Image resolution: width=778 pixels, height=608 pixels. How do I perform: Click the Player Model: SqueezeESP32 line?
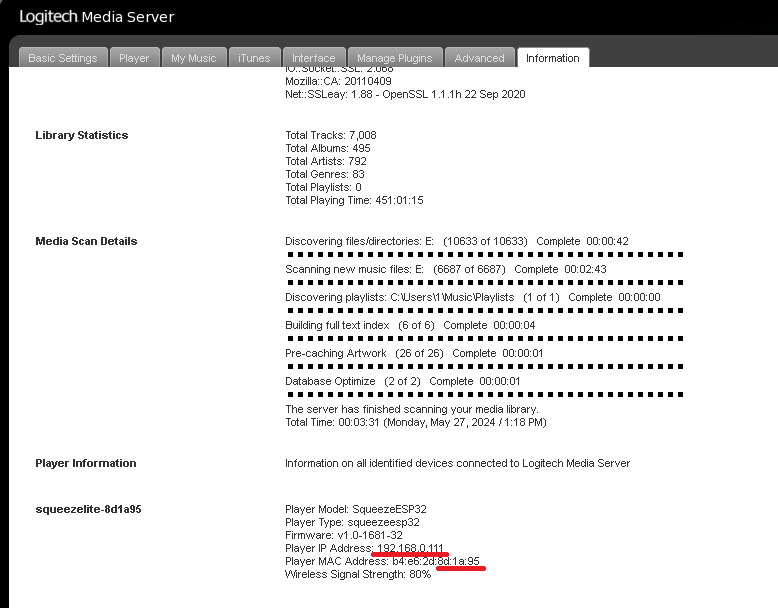coord(356,509)
